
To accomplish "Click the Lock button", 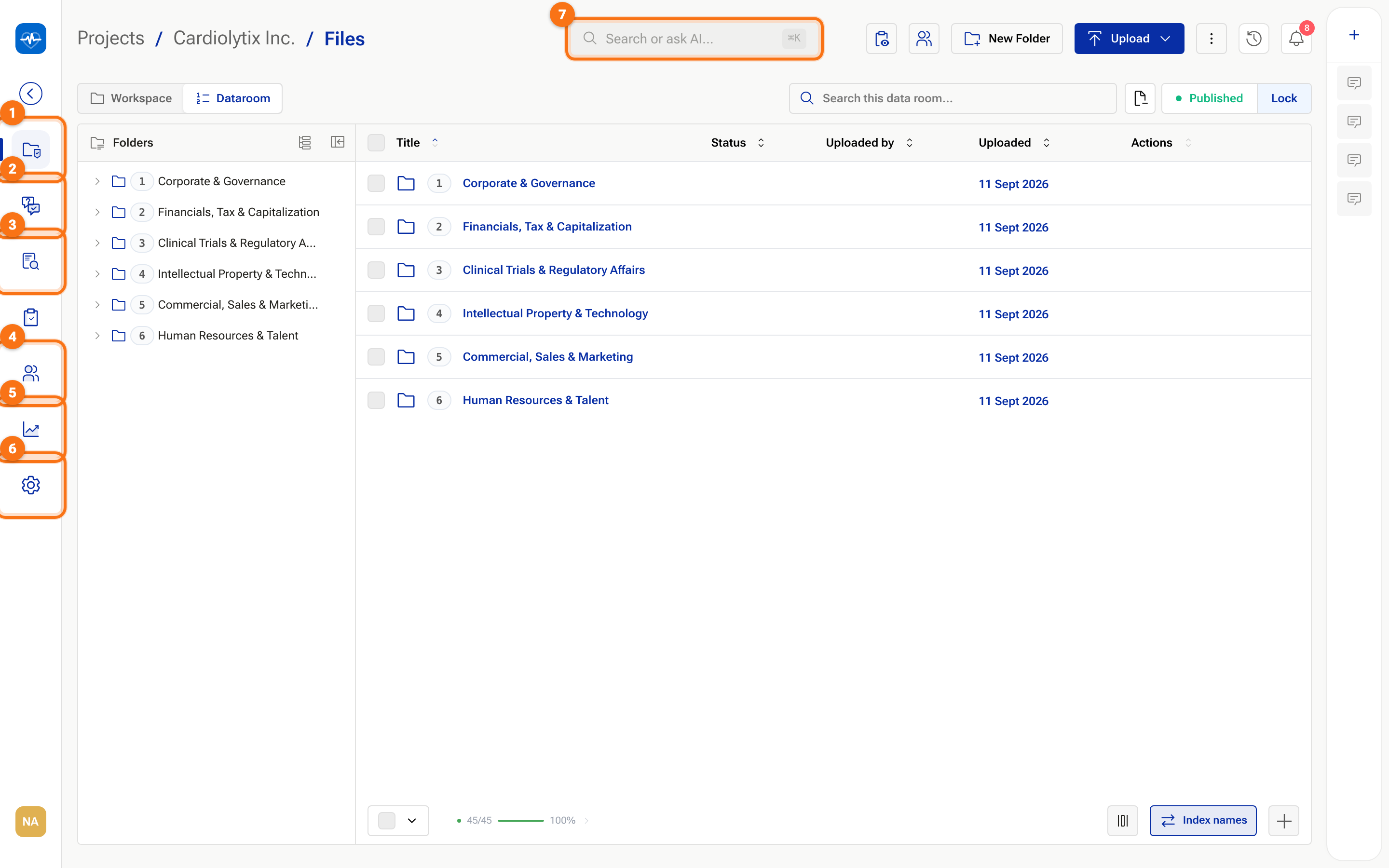I will point(1284,98).
